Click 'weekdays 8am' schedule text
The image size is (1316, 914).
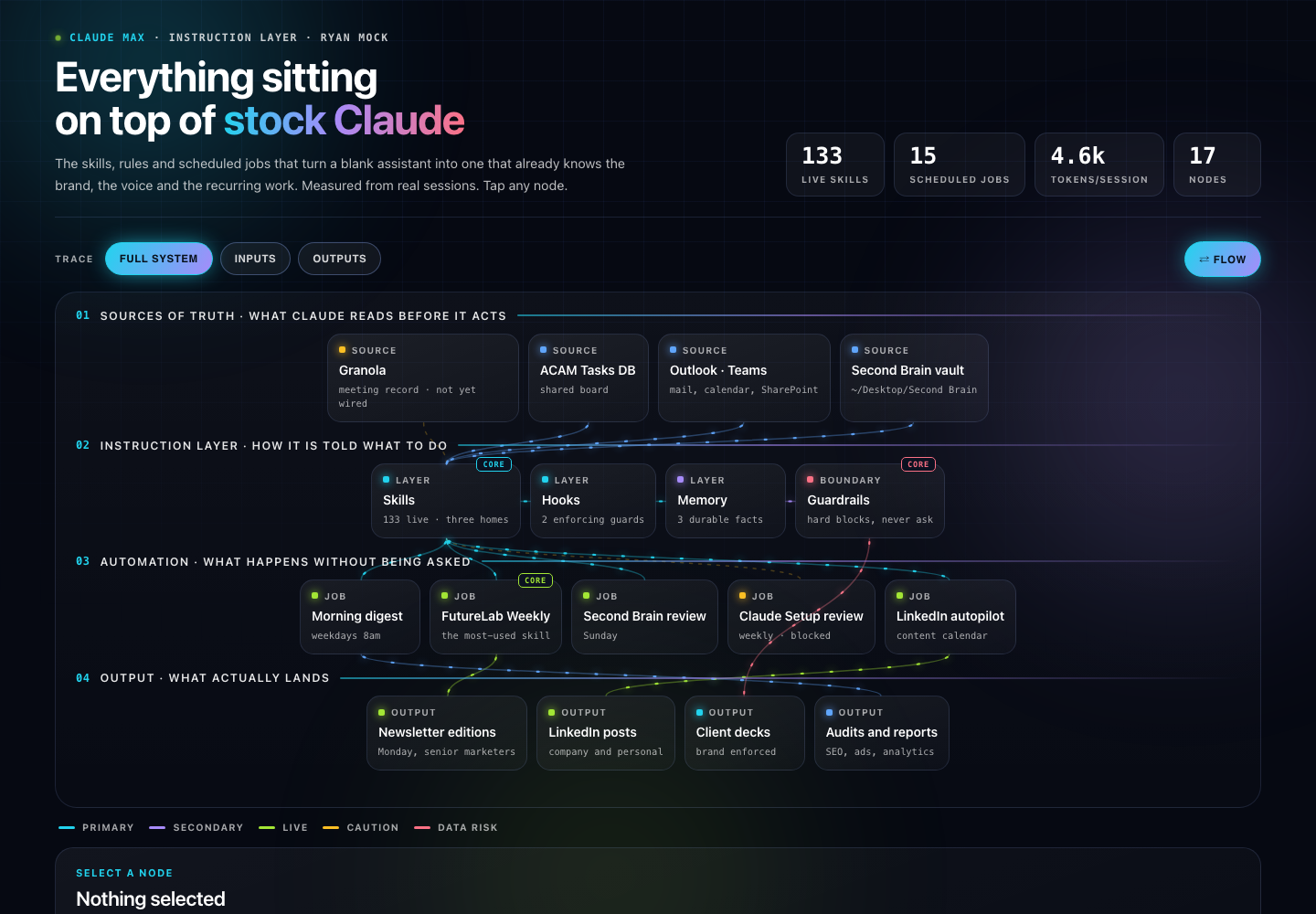346,636
